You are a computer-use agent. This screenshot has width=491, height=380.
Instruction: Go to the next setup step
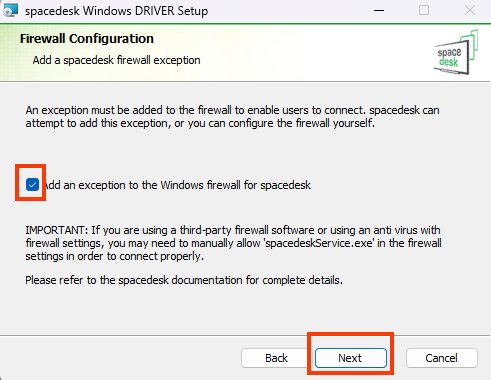[351, 358]
